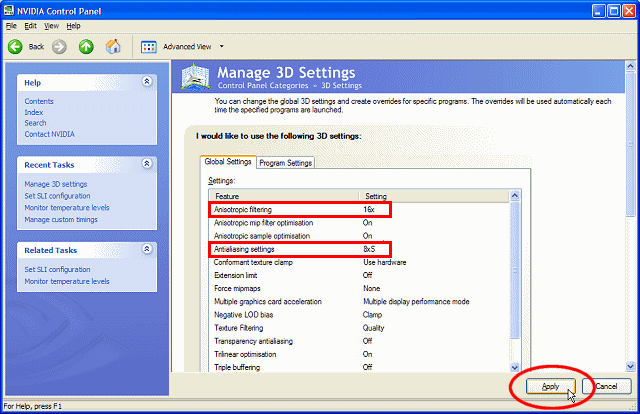Open the Index help link
The width and height of the screenshot is (640, 414).
coord(33,112)
